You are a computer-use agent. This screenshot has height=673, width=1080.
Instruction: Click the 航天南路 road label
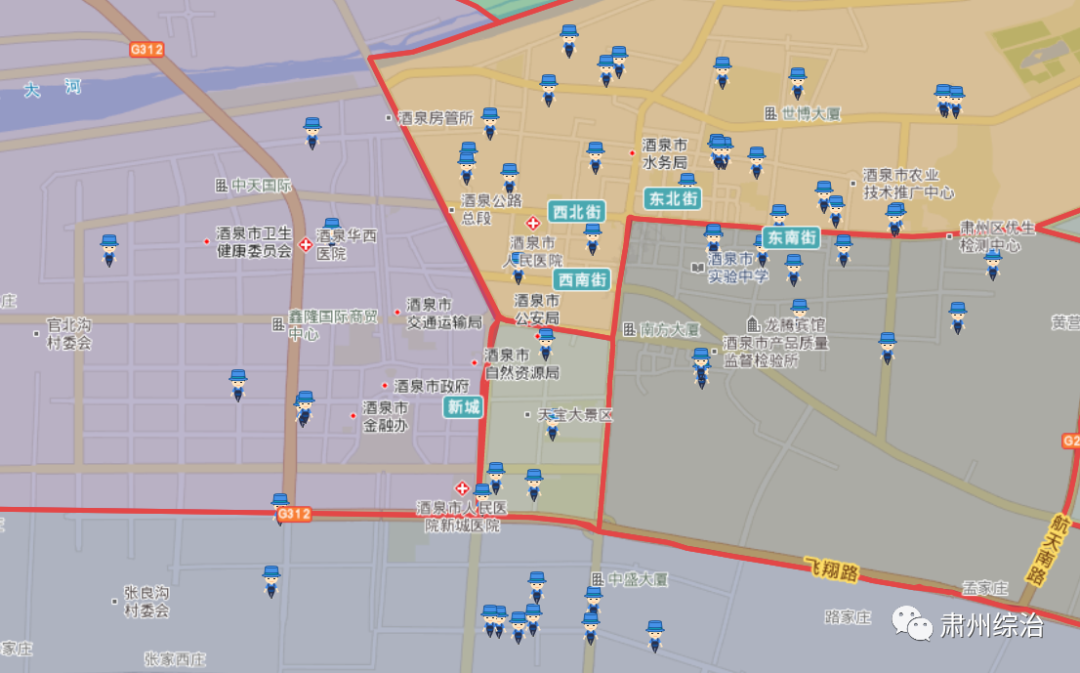click(x=1046, y=549)
